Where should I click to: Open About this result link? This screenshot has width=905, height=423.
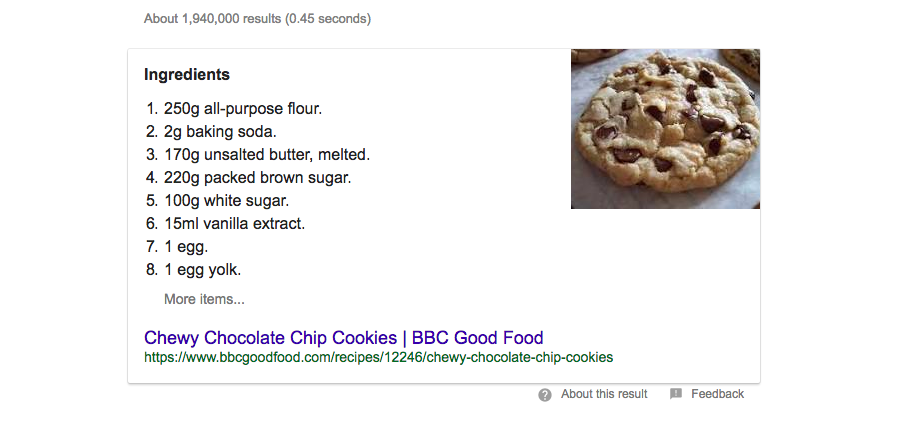point(604,394)
